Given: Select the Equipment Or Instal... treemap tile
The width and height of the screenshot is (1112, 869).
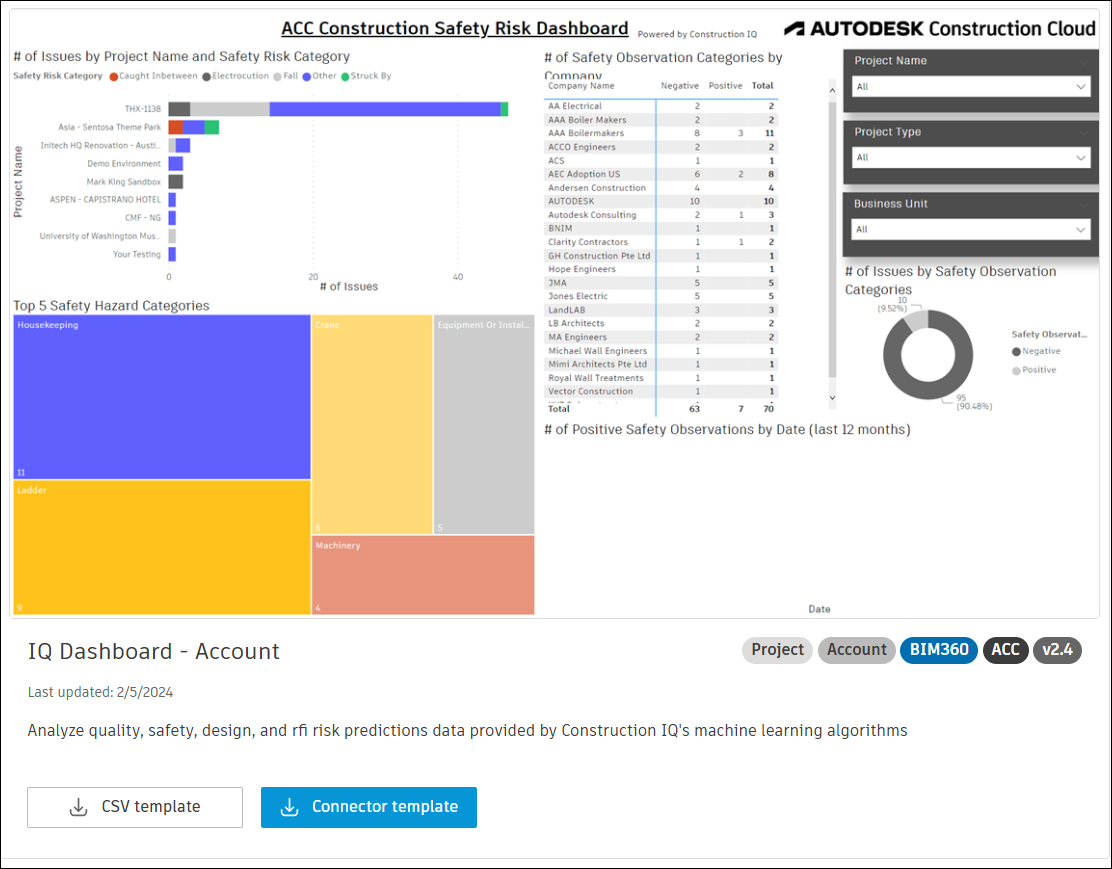Looking at the screenshot, I should (484, 424).
